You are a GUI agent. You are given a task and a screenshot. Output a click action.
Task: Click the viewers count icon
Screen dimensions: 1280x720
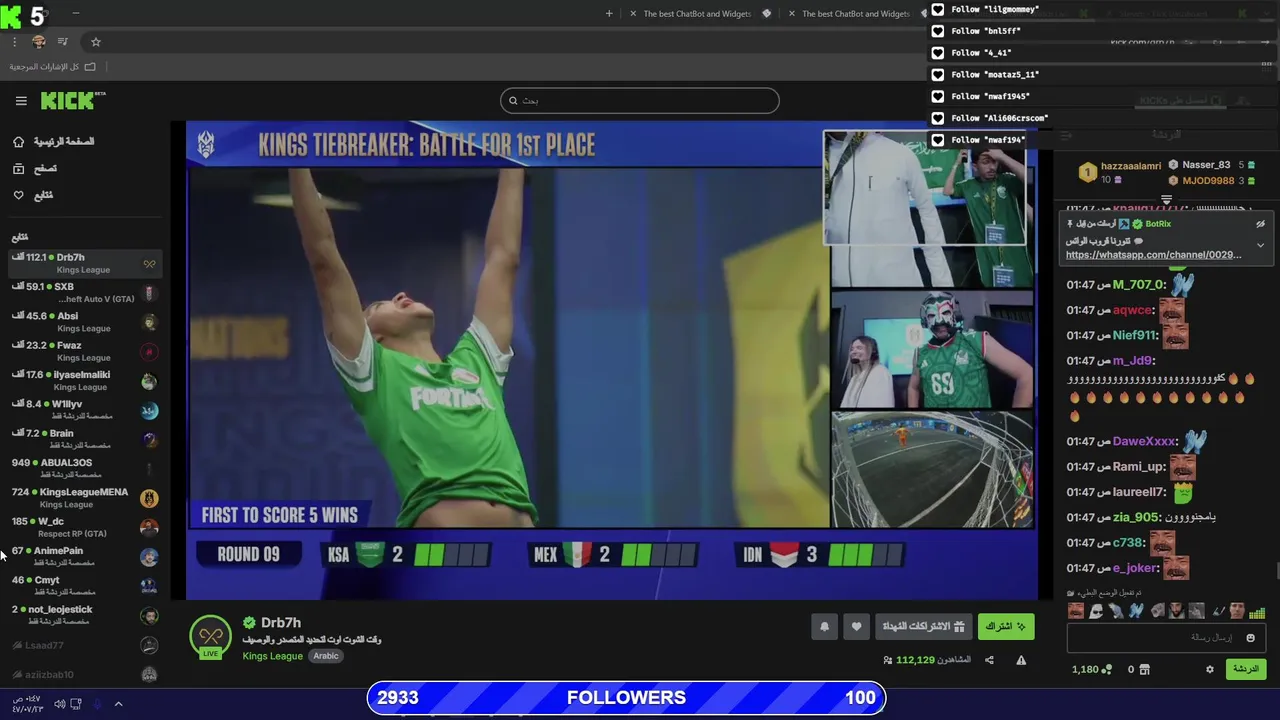click(x=888, y=660)
